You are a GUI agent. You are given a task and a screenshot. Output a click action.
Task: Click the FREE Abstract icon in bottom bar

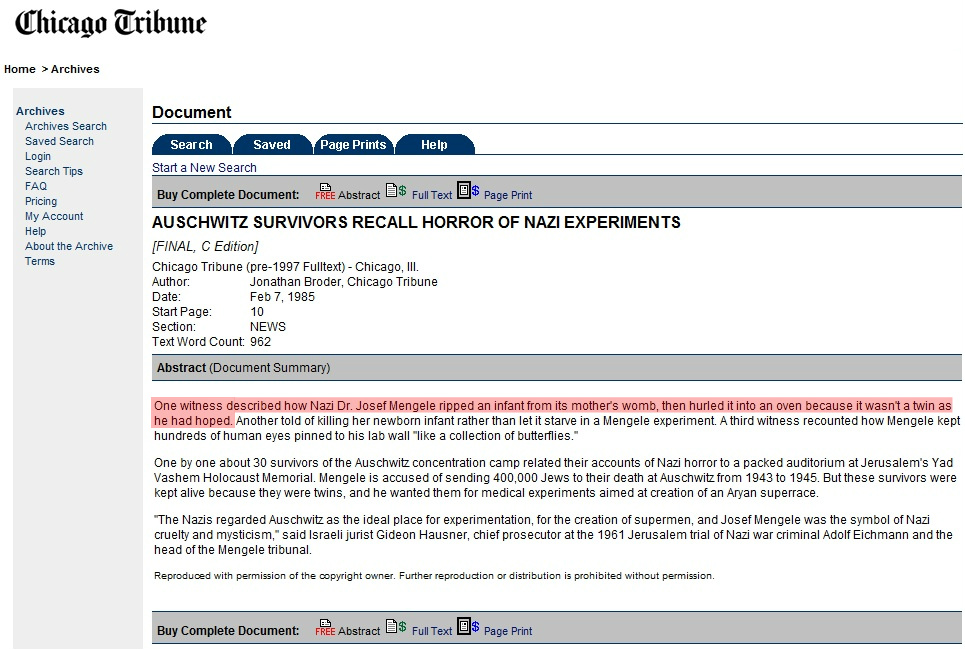point(325,628)
